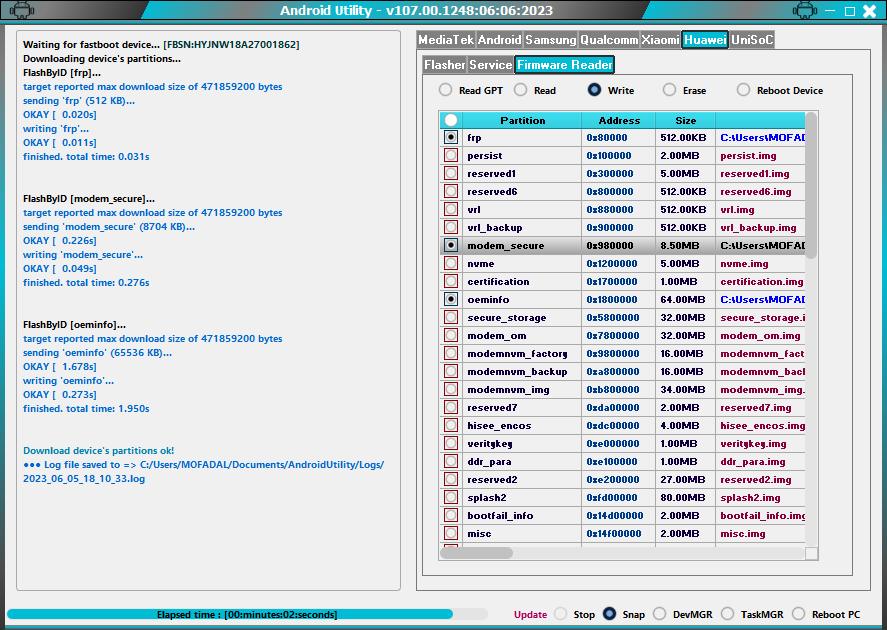The image size is (887, 630).
Task: Click the modem_secure file path cell
Action: click(x=760, y=245)
